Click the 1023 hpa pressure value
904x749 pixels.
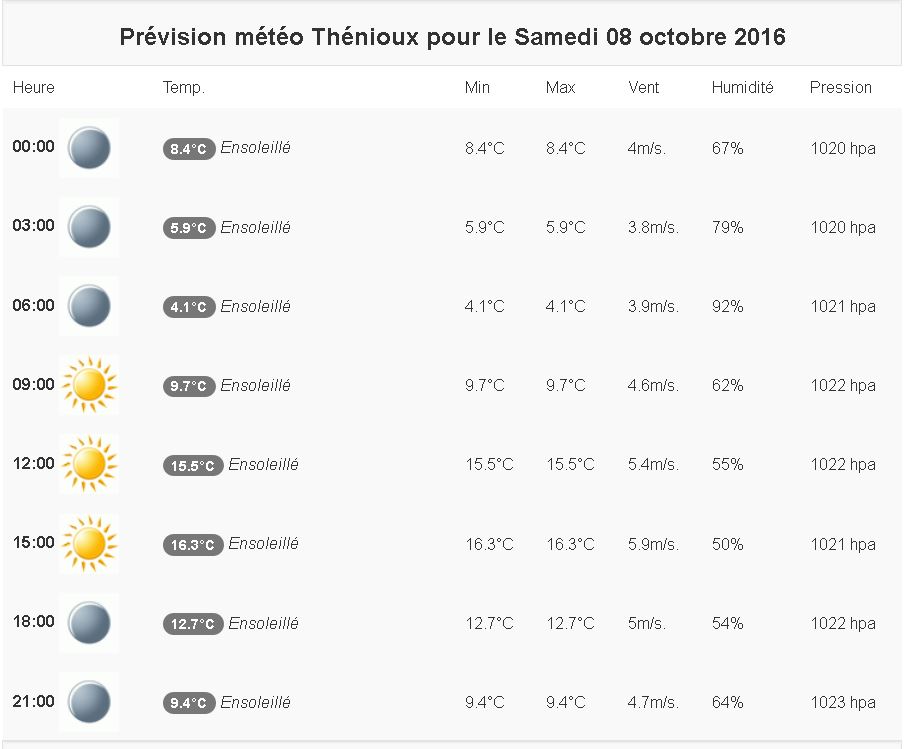842,703
